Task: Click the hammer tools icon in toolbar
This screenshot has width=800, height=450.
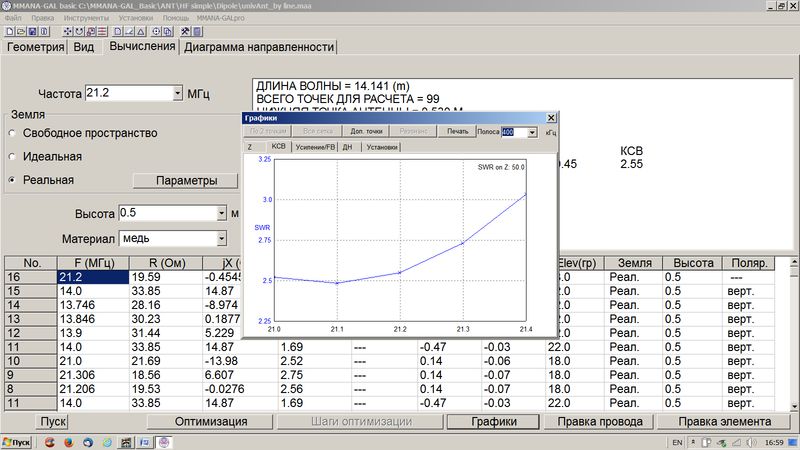Action: coord(185,32)
